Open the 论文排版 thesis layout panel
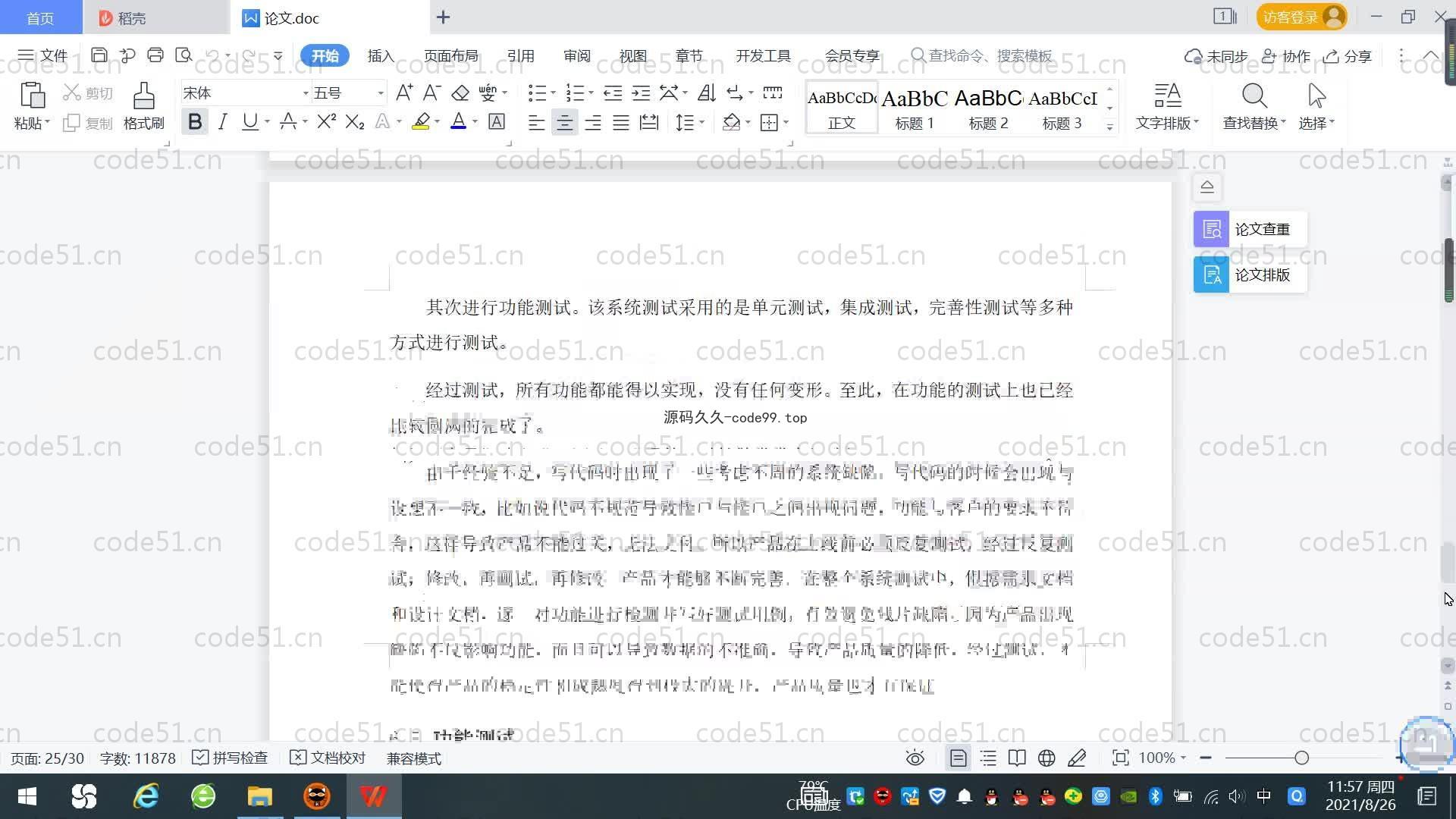Screen dimensions: 1456x819 click(x=1250, y=275)
